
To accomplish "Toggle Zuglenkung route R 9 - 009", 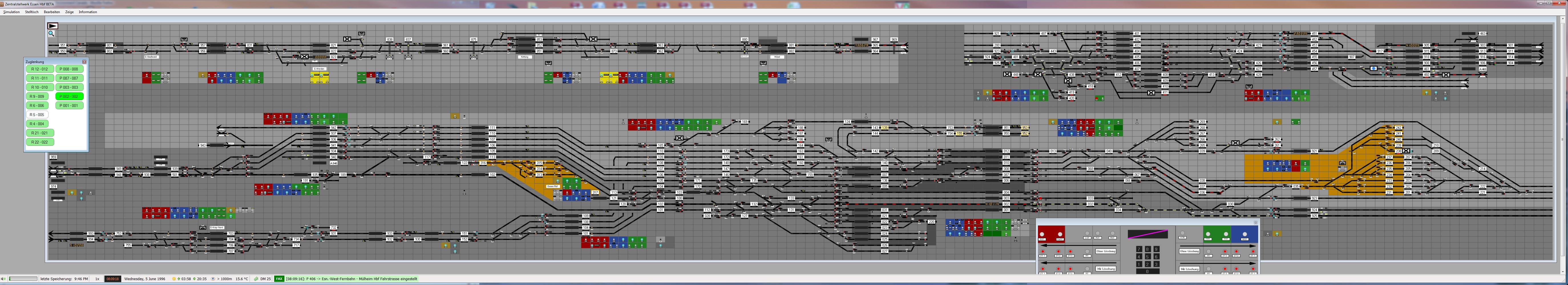I will [37, 96].
